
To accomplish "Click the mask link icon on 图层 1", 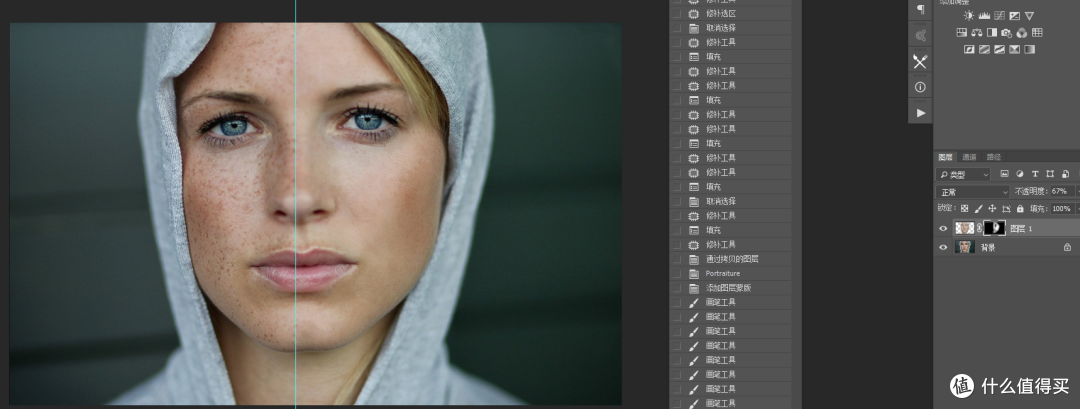I will tap(979, 228).
